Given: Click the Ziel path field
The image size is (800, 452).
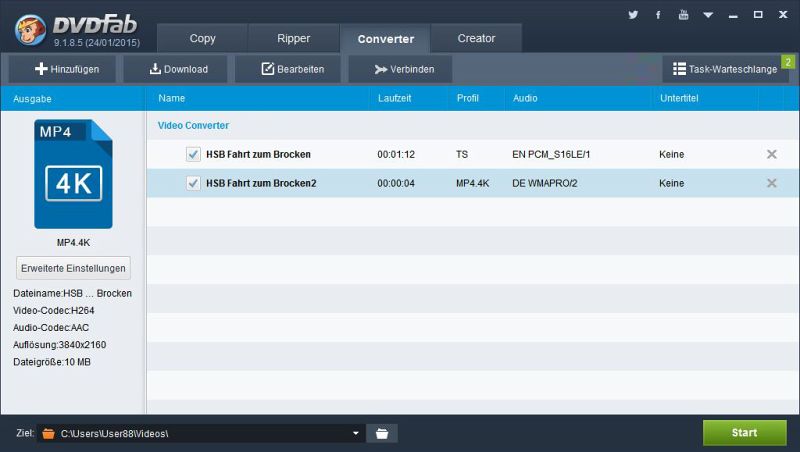Looking at the screenshot, I should tap(199, 434).
